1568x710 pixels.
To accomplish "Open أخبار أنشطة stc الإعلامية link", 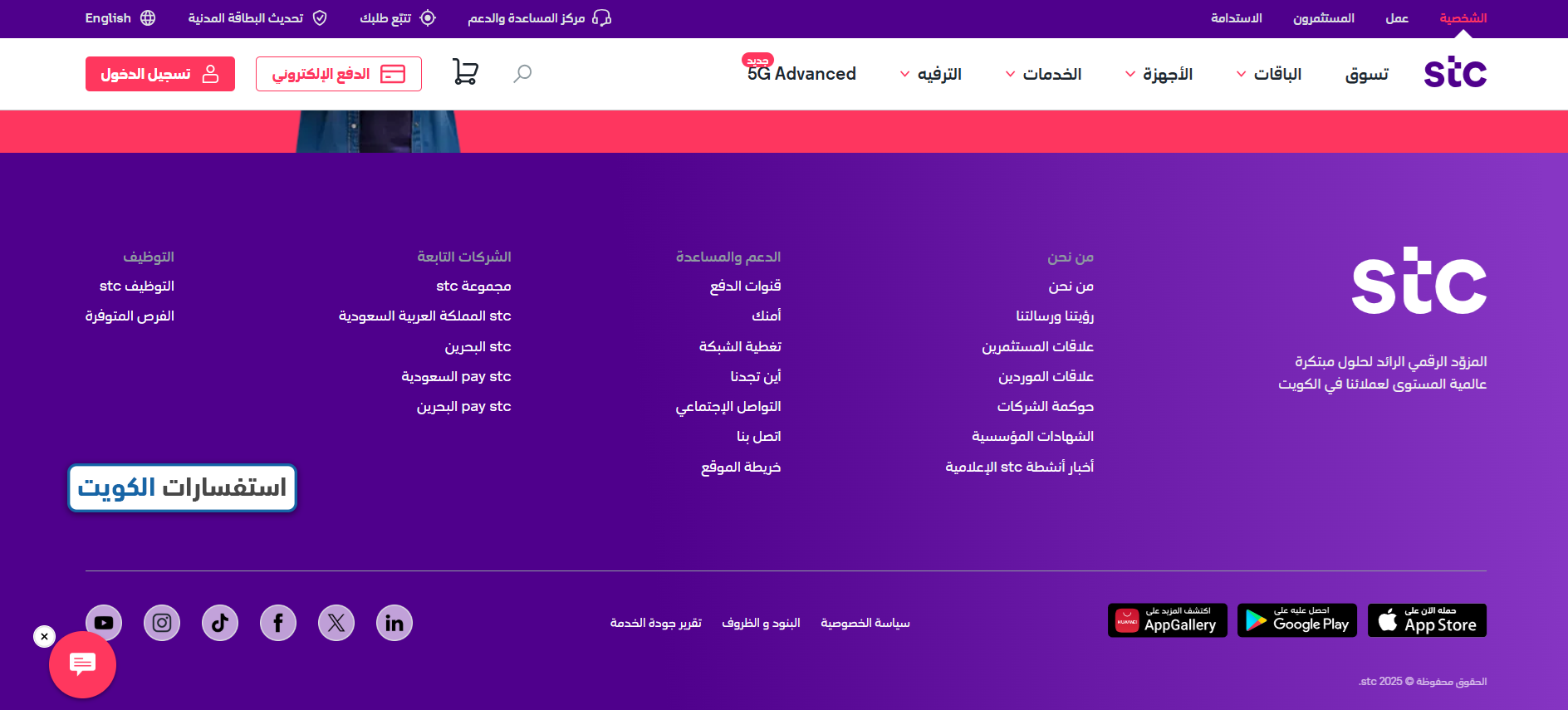I will pyautogui.click(x=1020, y=467).
